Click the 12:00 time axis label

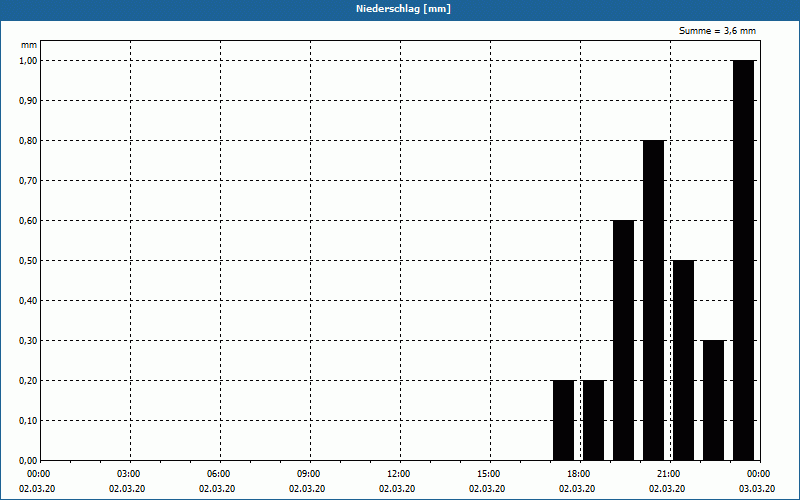pos(401,474)
